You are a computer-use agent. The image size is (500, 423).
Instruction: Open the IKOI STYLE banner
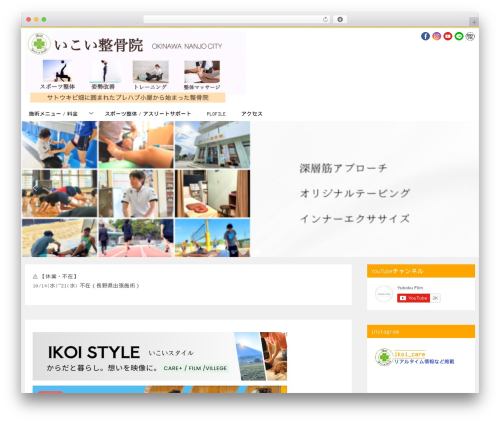(x=160, y=356)
